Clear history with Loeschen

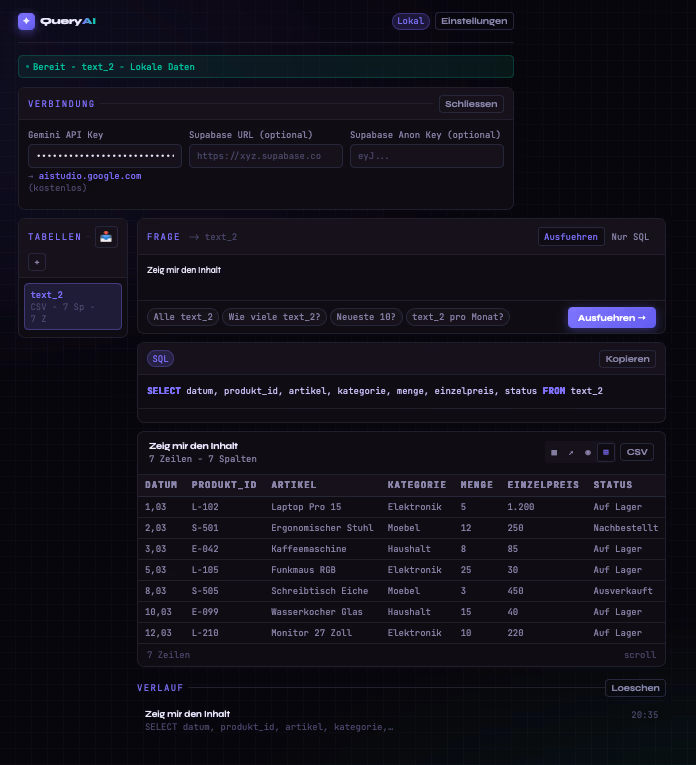635,688
